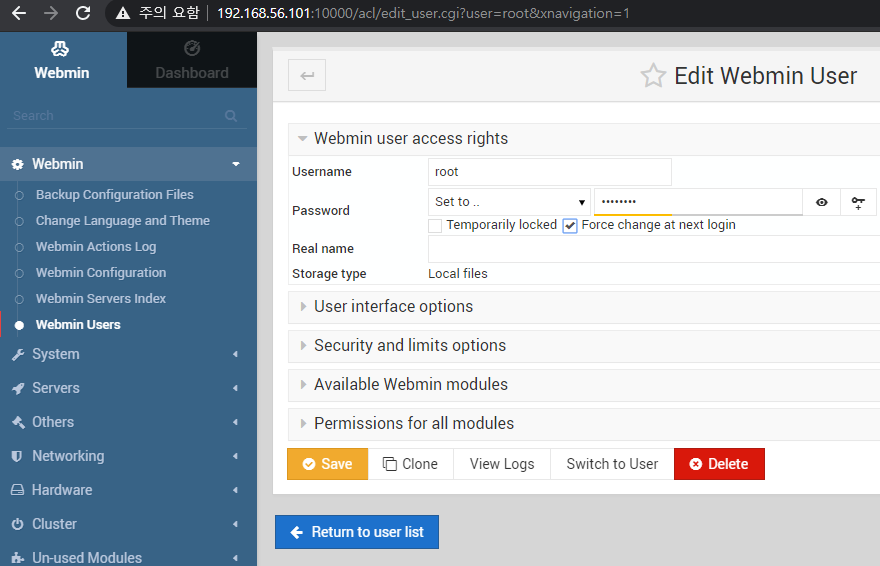880x566 pixels.
Task: Click the password input field
Action: [698, 202]
